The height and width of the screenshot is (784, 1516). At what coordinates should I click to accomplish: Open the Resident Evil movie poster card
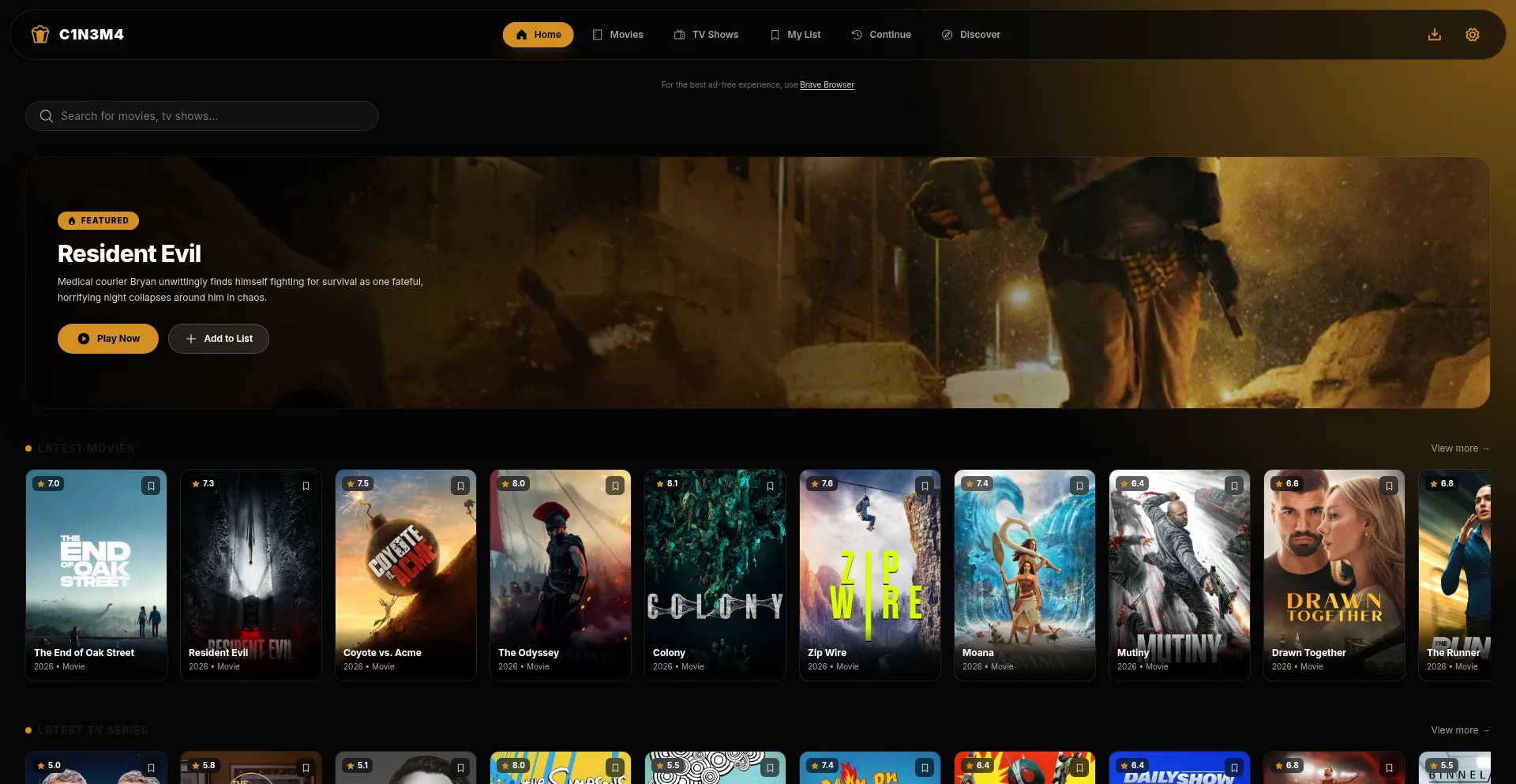point(251,576)
